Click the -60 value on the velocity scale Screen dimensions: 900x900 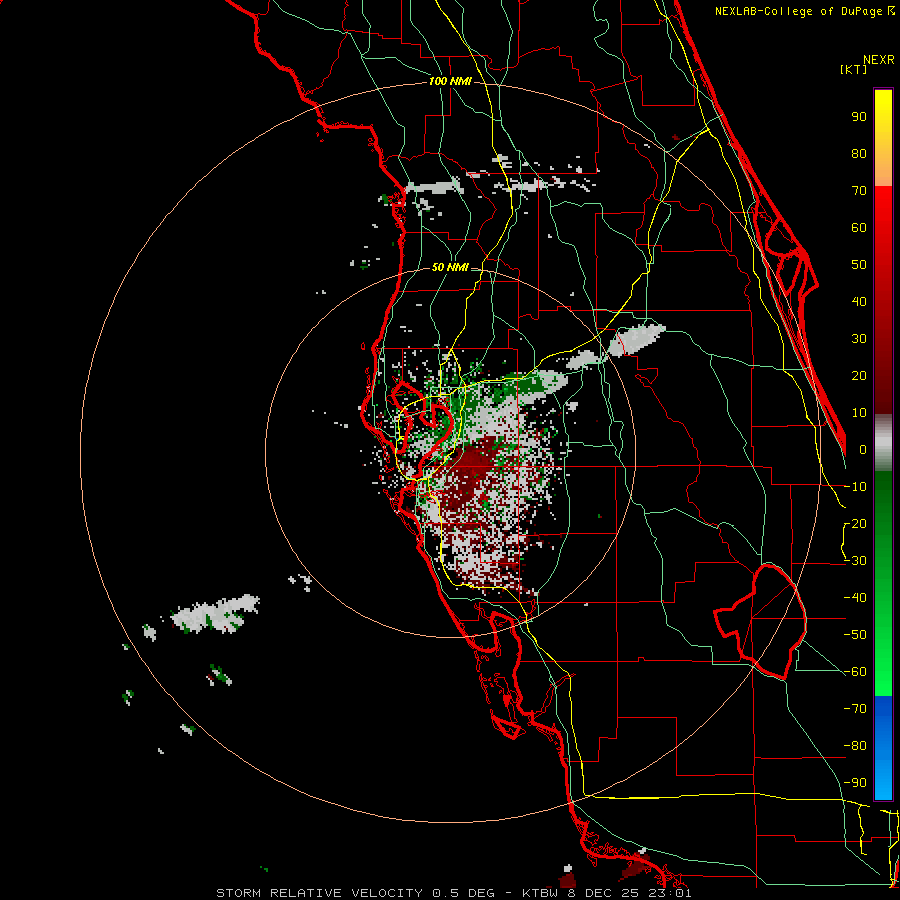pyautogui.click(x=855, y=672)
